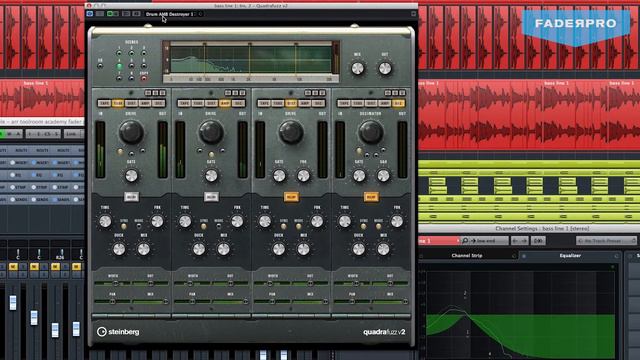Adjust the band 1 WIDTH slider handle

point(116,283)
